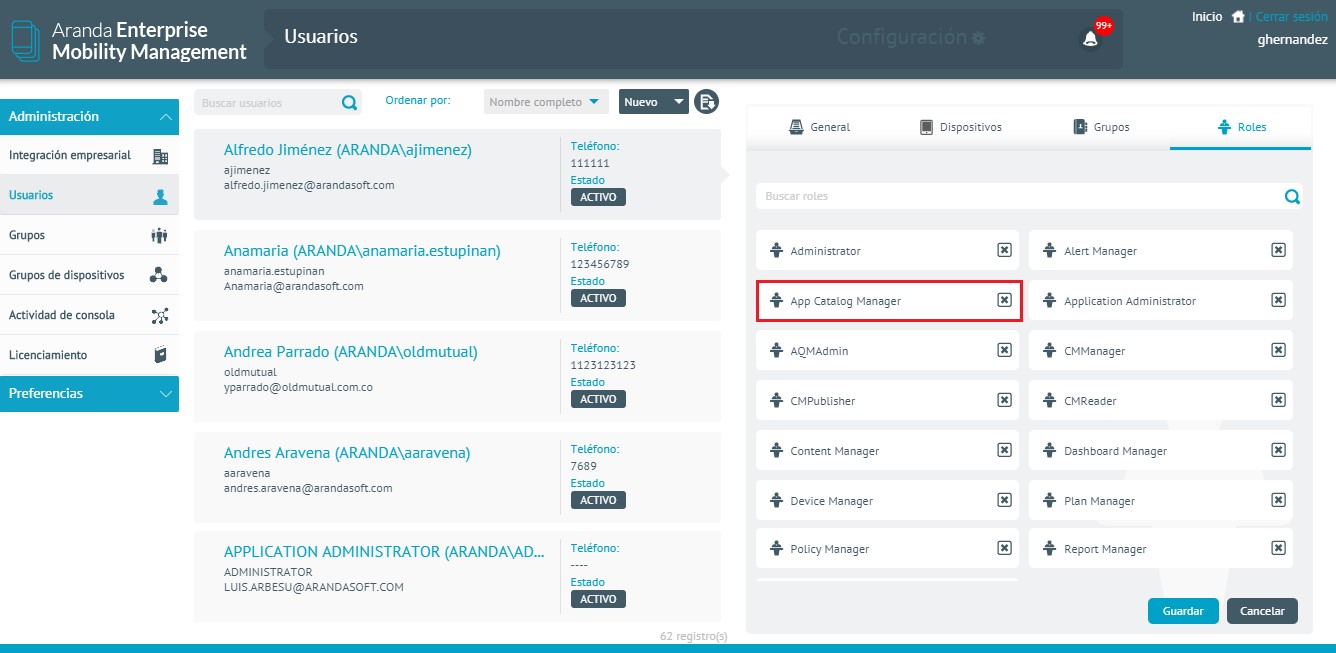Remove the Alert Manager role

1278,250
